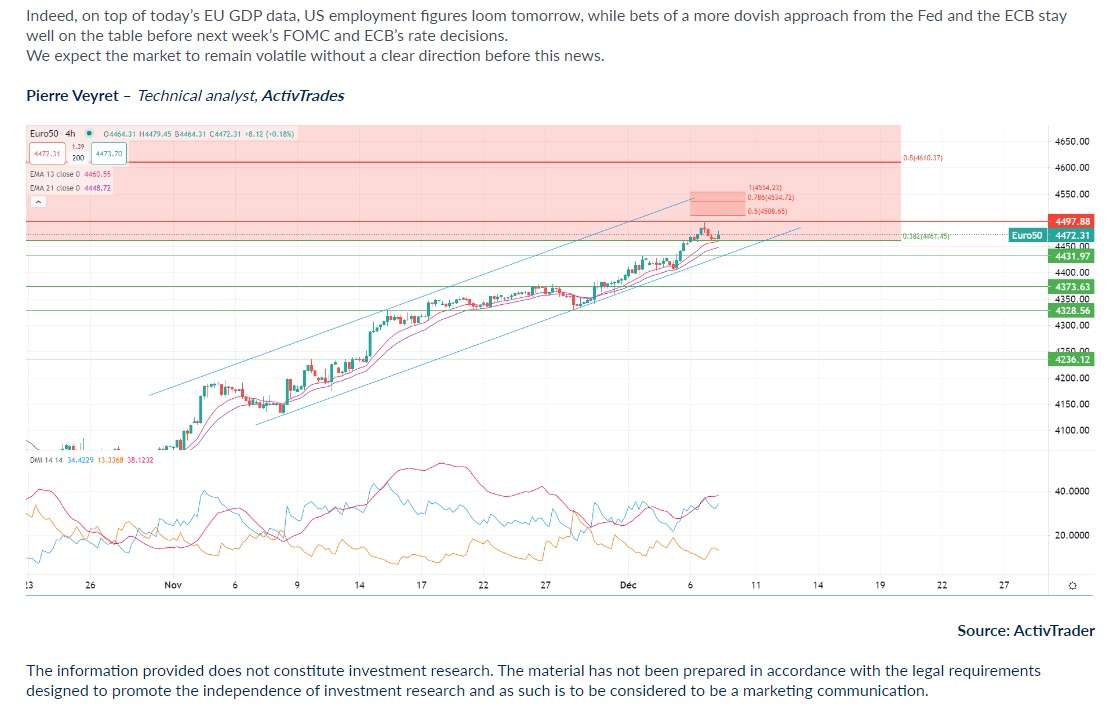The image size is (1120, 708).
Task: Click the green 4431.97 level label
Action: [1071, 256]
